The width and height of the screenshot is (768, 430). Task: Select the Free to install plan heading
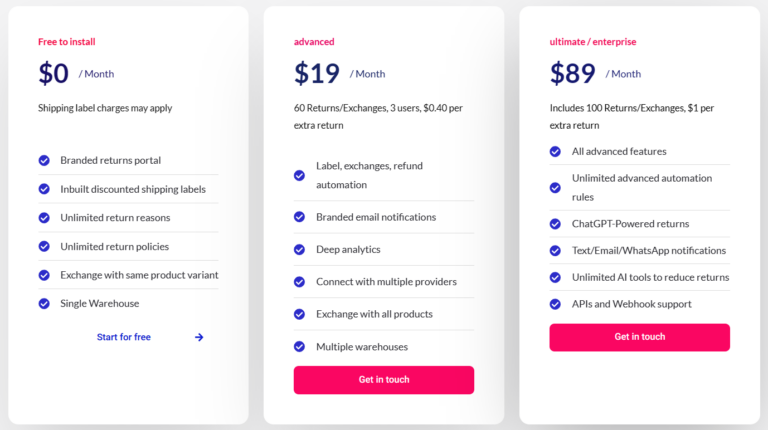pos(67,42)
